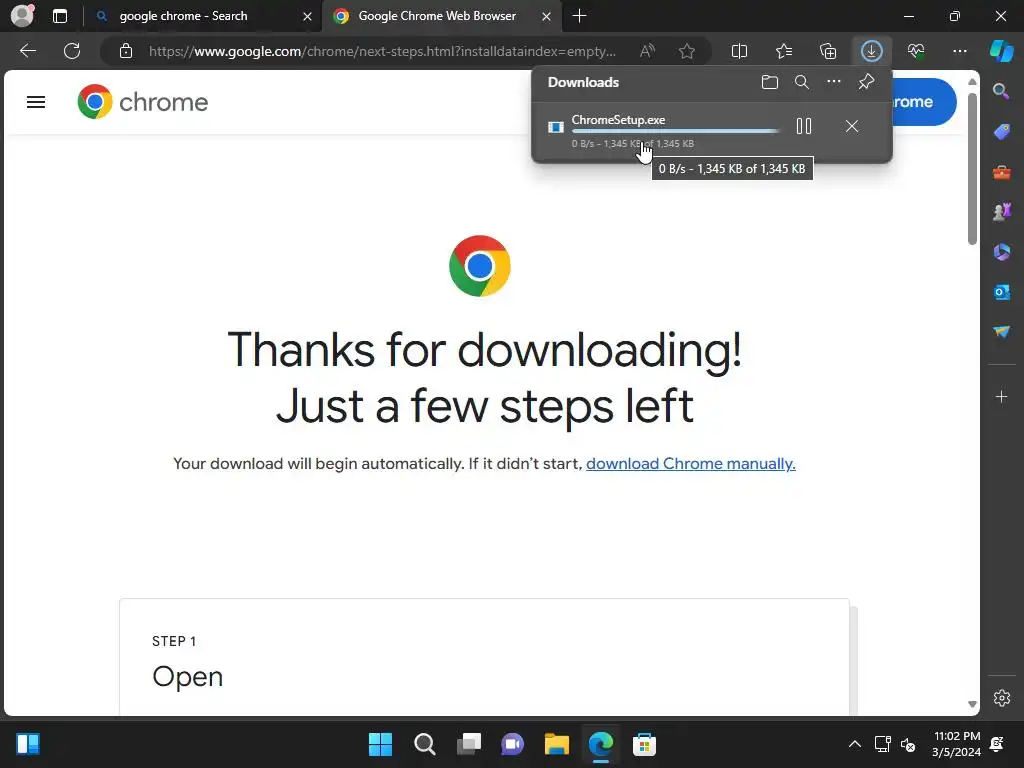The height and width of the screenshot is (768, 1024).
Task: Activate Read aloud icon in address bar
Action: (x=647, y=51)
